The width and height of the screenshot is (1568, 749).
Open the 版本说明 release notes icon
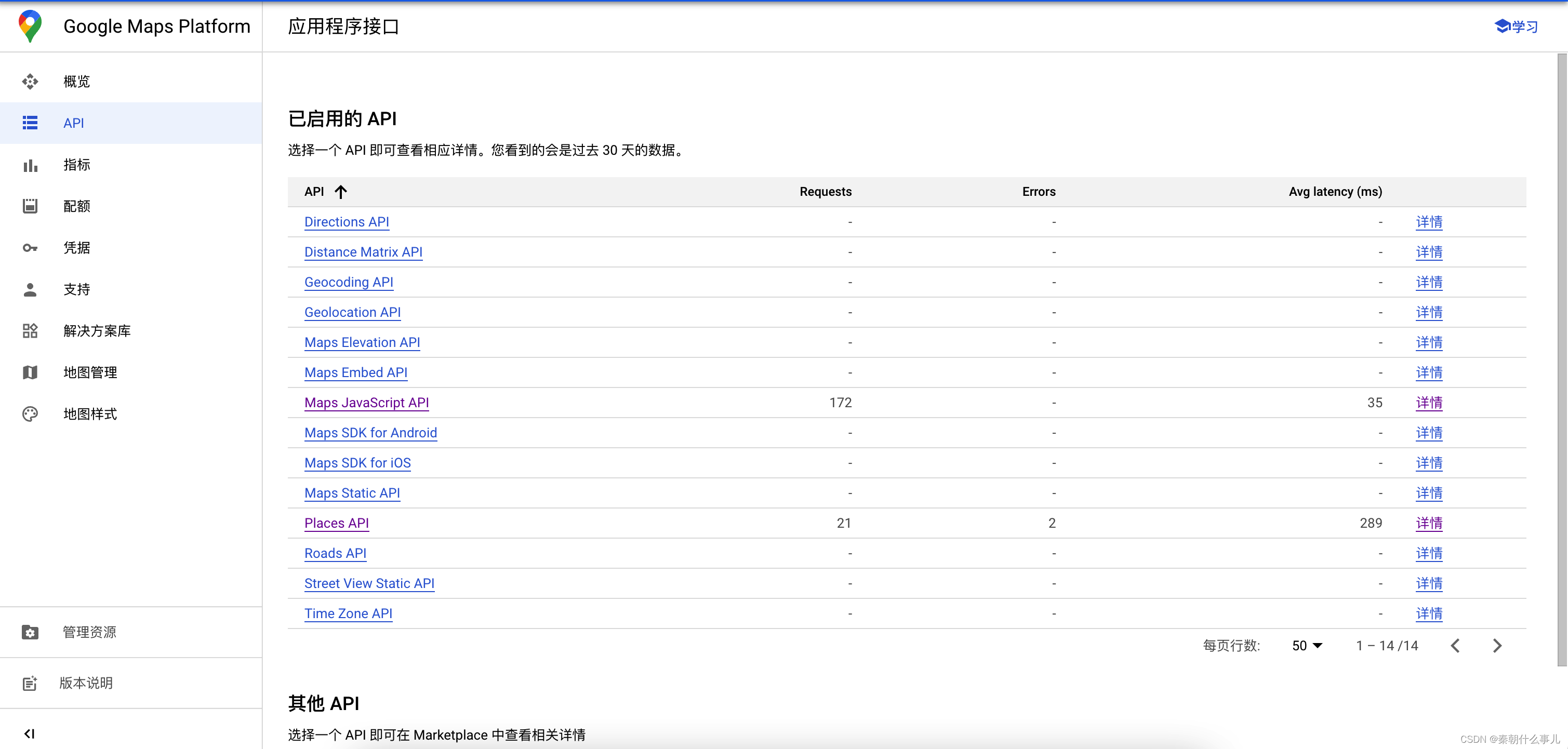point(30,683)
